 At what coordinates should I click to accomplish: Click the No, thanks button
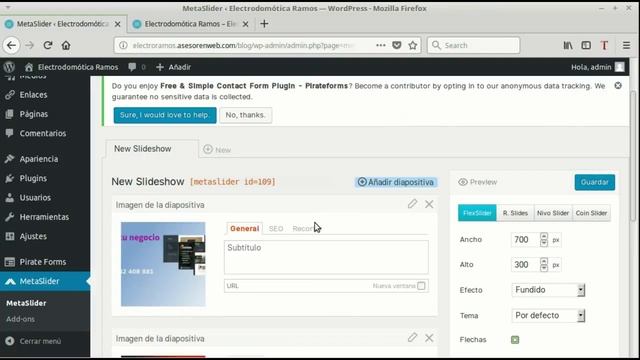tap(245, 115)
